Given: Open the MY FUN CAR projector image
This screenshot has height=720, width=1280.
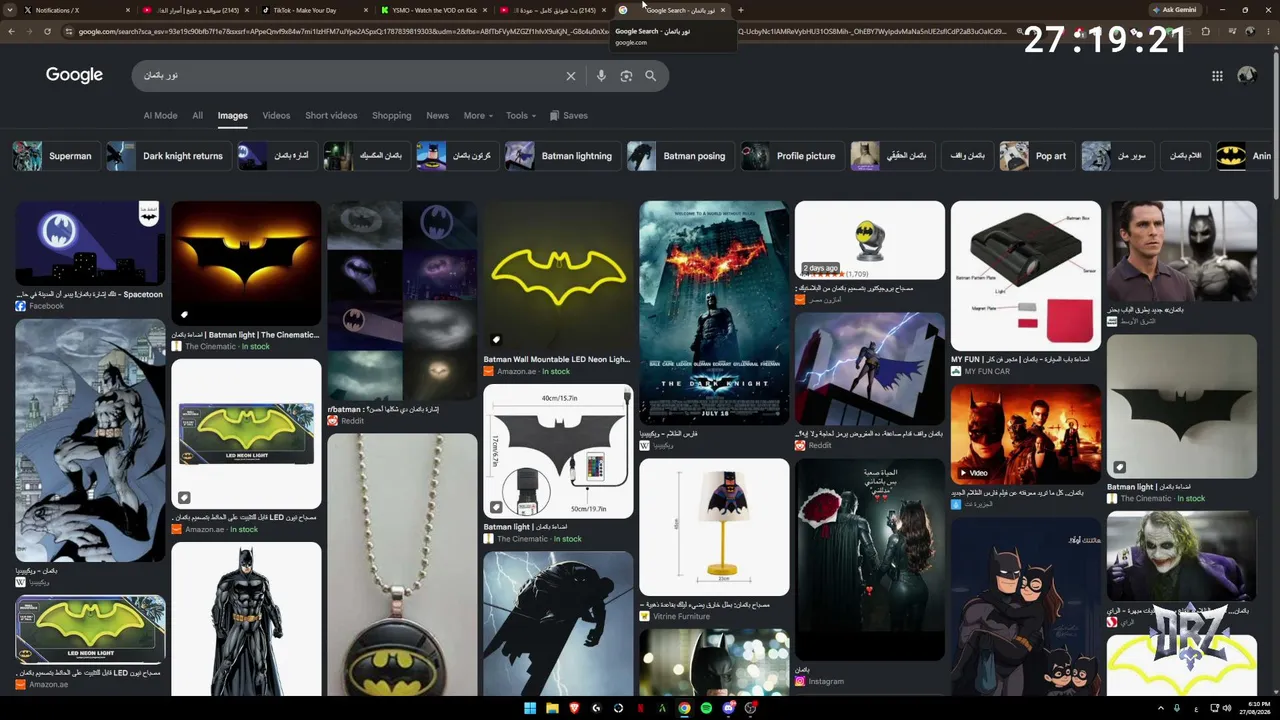Looking at the screenshot, I should (1026, 275).
